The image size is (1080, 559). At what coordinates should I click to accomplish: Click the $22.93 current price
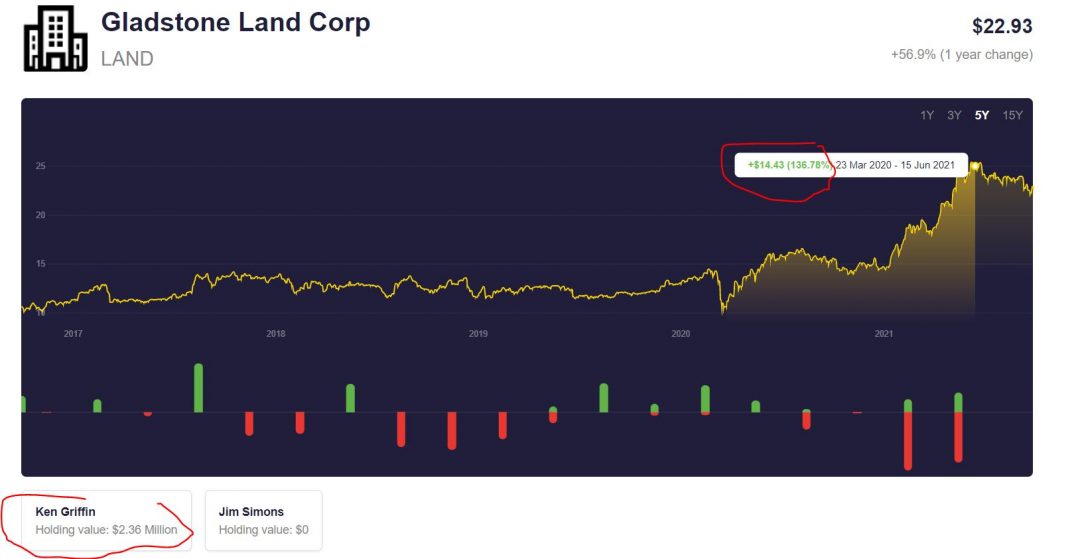[x=1002, y=27]
